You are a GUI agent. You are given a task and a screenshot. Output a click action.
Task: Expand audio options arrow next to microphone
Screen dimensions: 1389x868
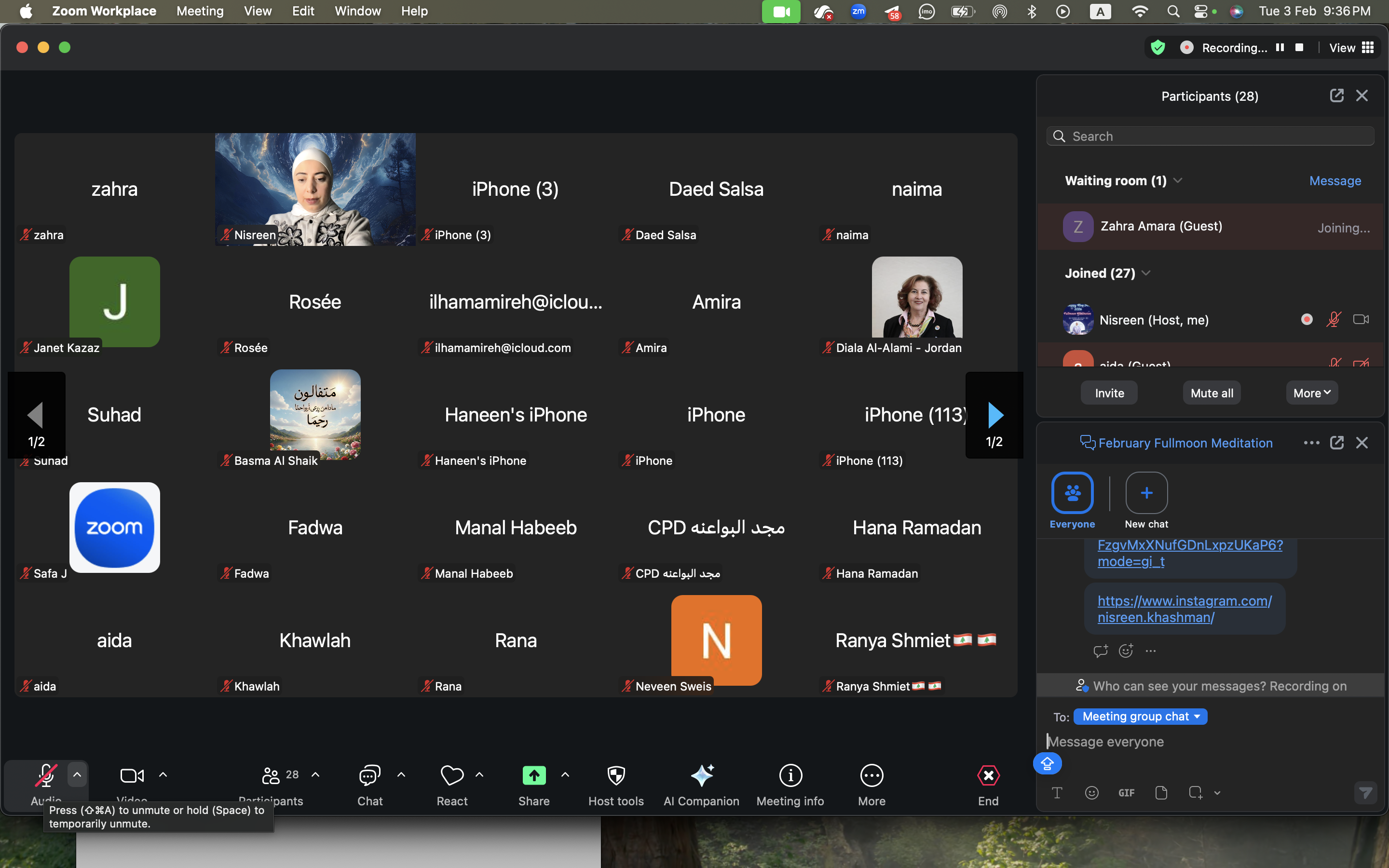(x=77, y=774)
